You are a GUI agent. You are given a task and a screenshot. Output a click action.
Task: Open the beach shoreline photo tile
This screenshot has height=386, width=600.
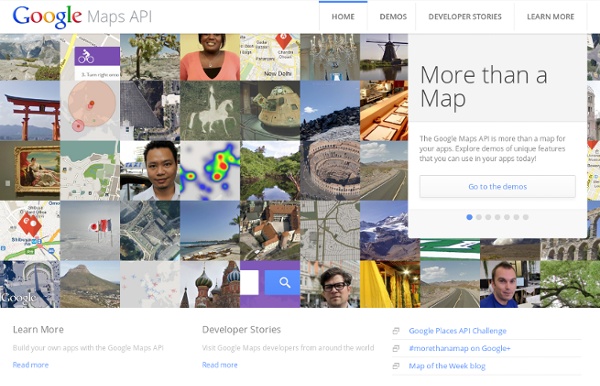click(210, 231)
